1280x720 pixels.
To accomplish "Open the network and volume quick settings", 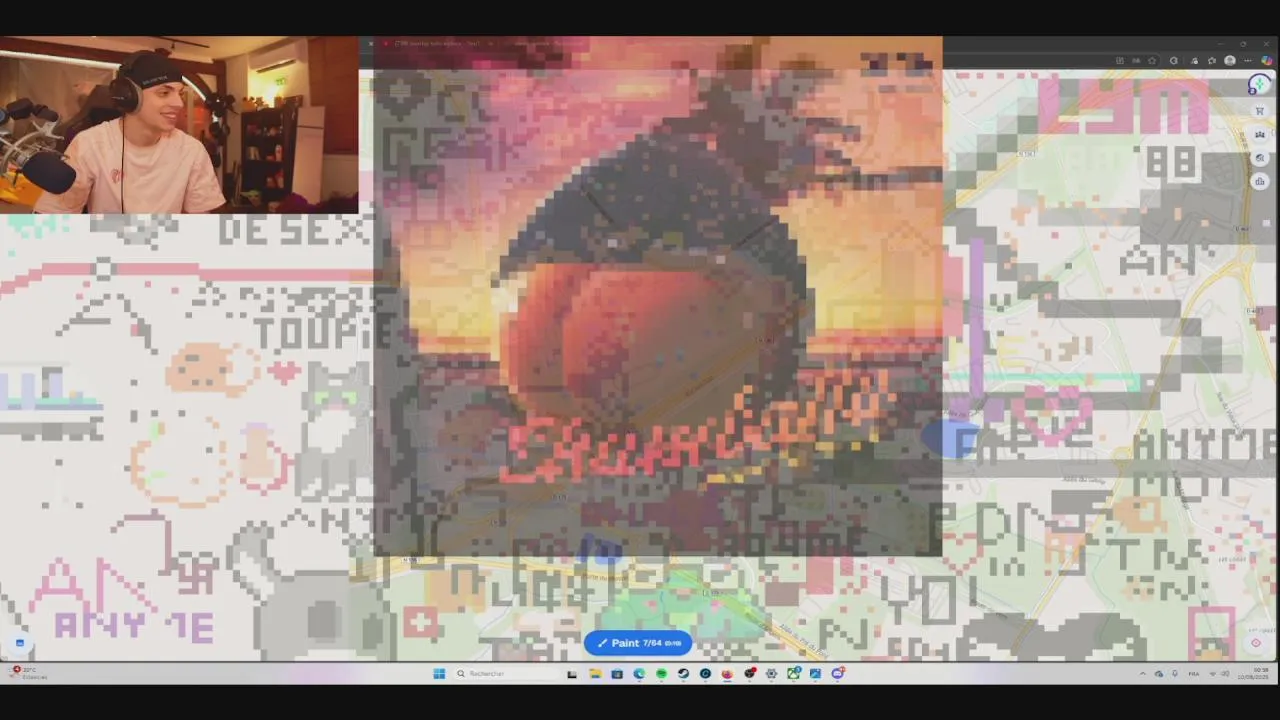I will pyautogui.click(x=1219, y=674).
